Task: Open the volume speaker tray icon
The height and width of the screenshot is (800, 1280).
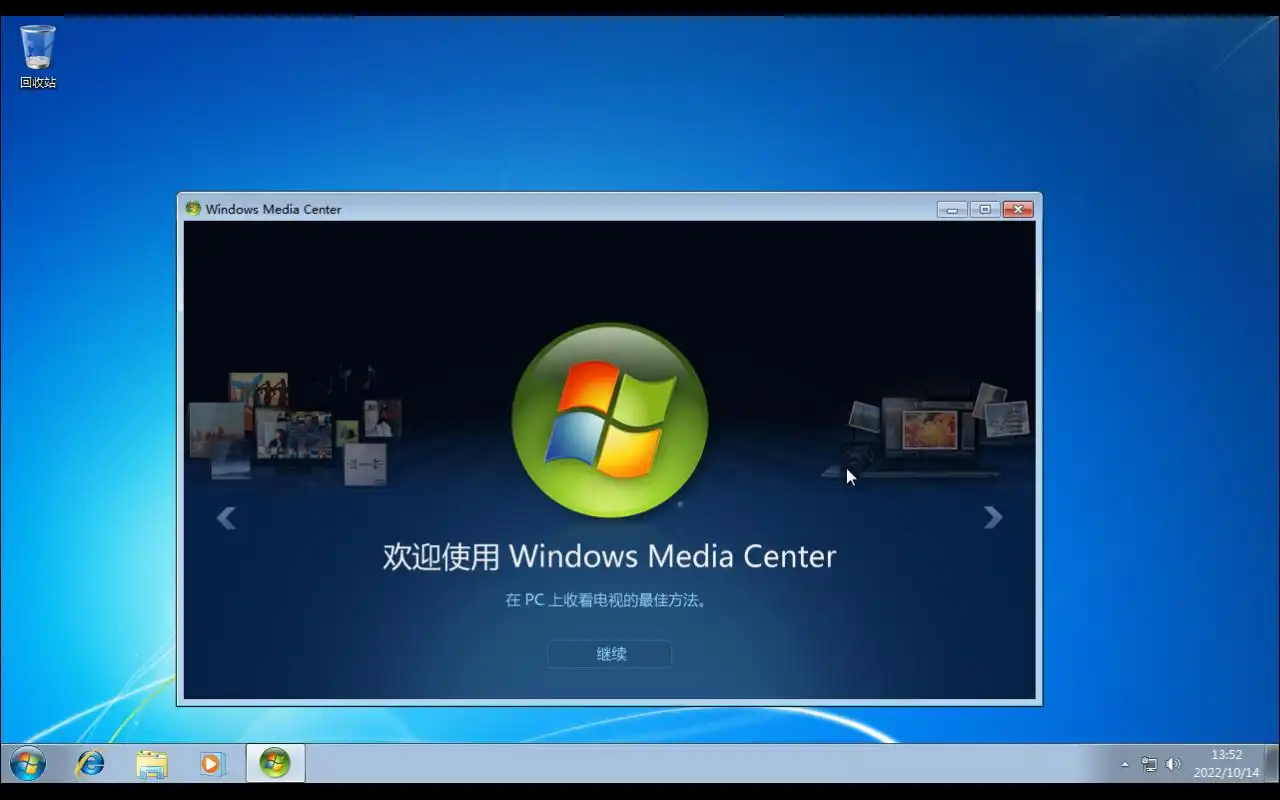Action: click(x=1173, y=765)
